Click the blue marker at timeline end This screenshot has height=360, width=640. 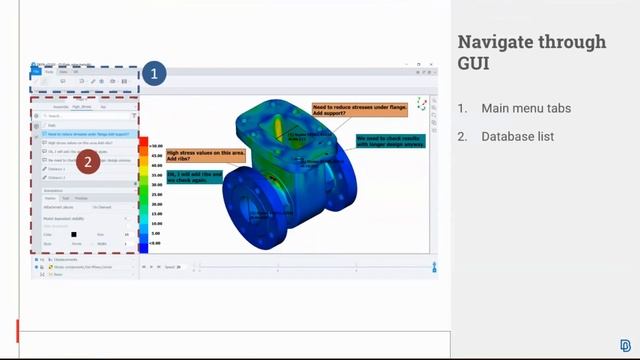pos(434,267)
